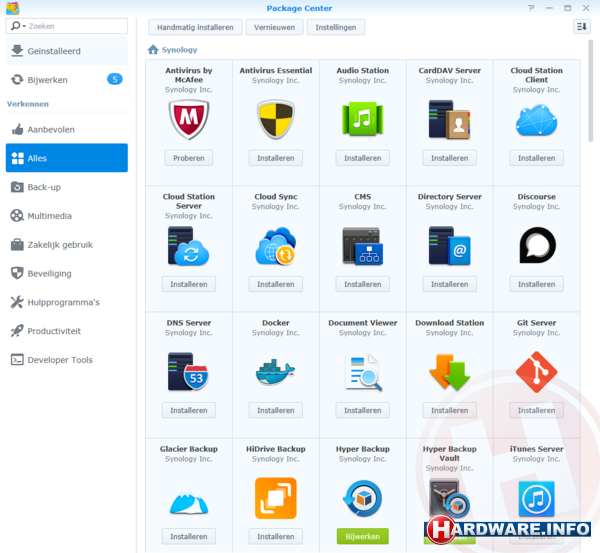Viewport: 600px width, 553px height.
Task: Click the Directory Server icon
Action: pos(449,246)
